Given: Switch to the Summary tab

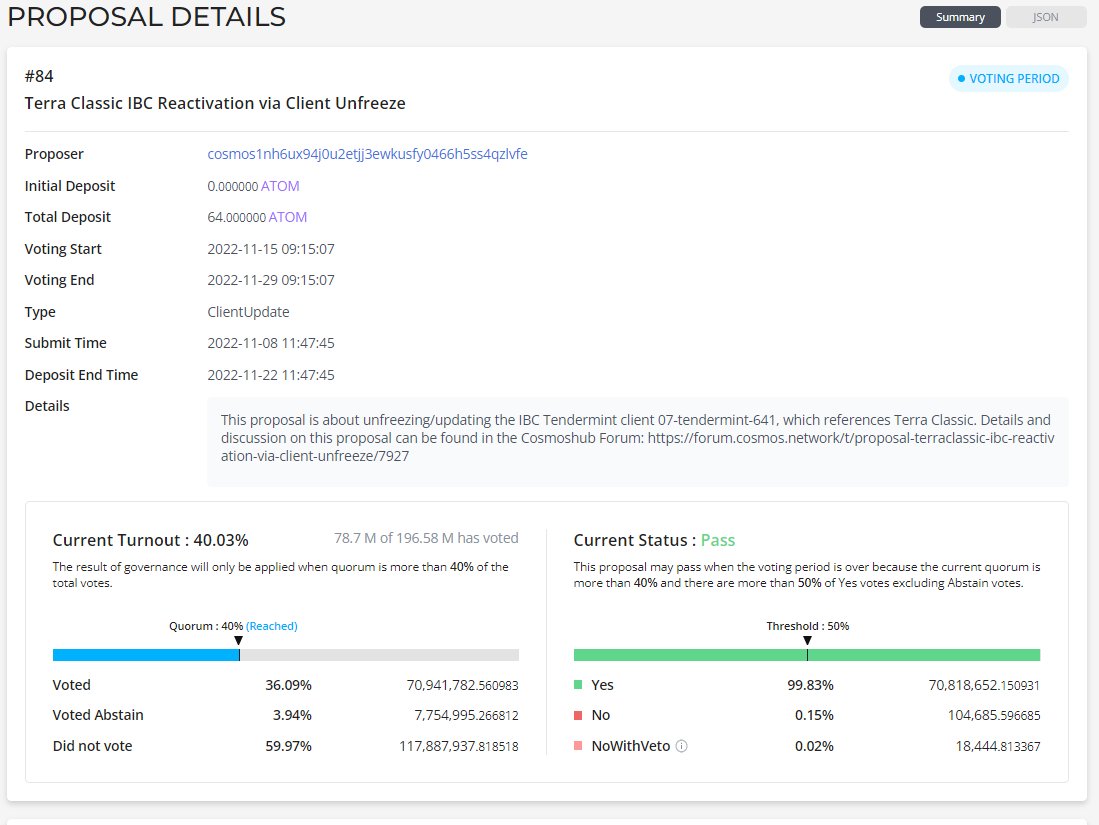Looking at the screenshot, I should pyautogui.click(x=960, y=17).
